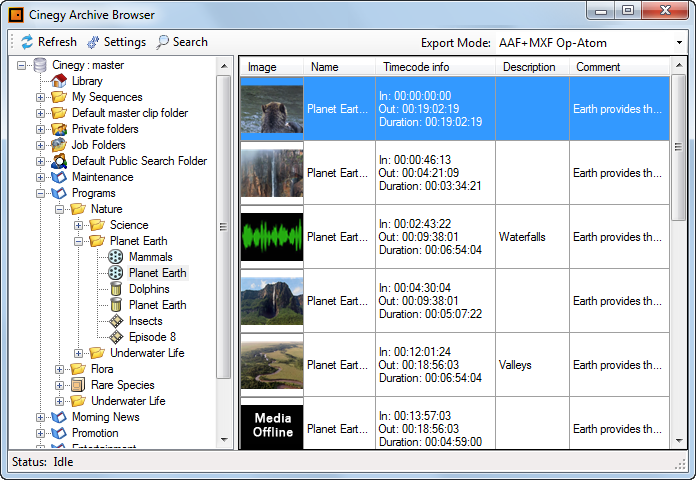This screenshot has width=696, height=480.
Task: Expand the Flora folder
Action: [59, 369]
